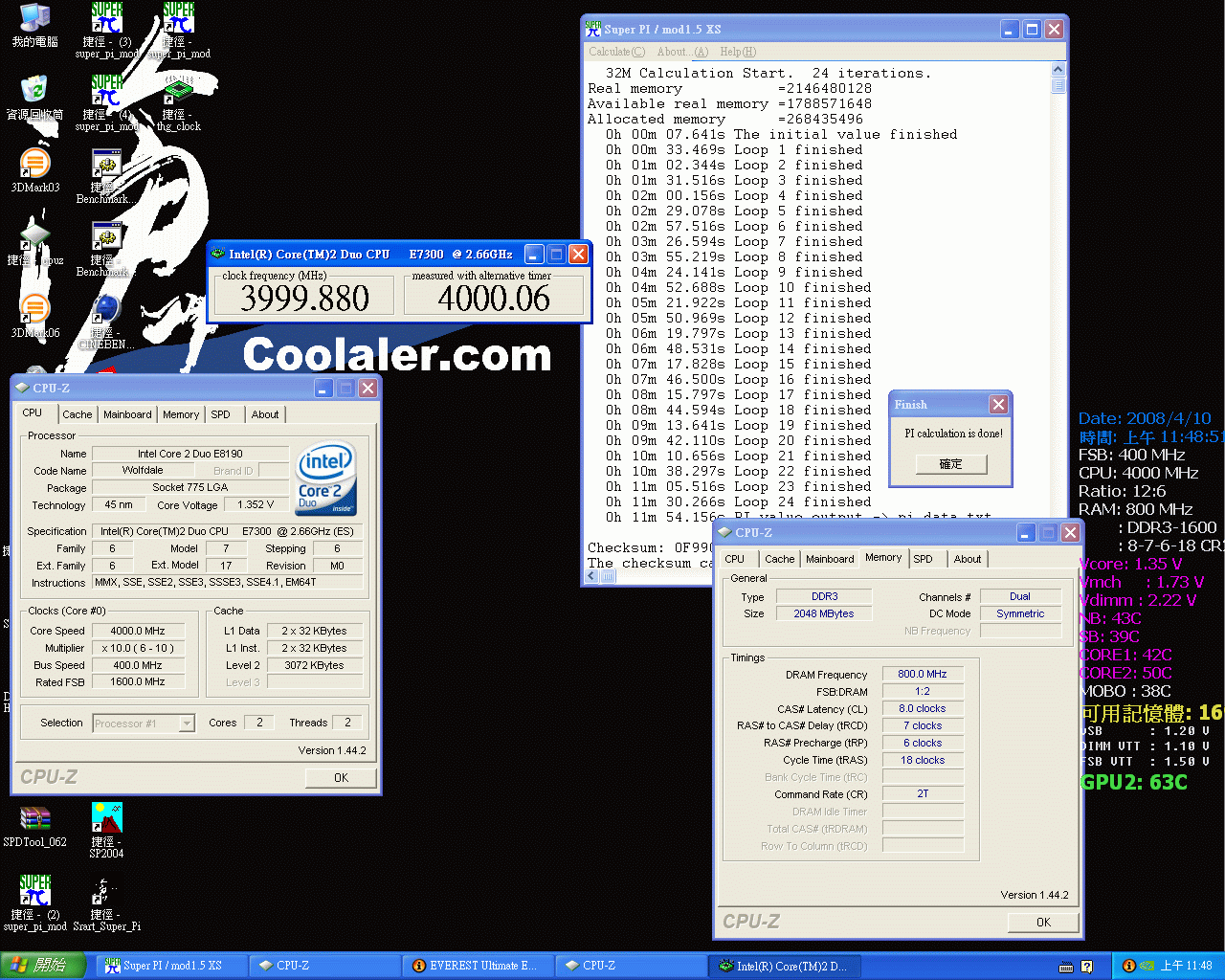Click the CAS# Latency value 8.0 clocks
1225x980 pixels.
(923, 708)
